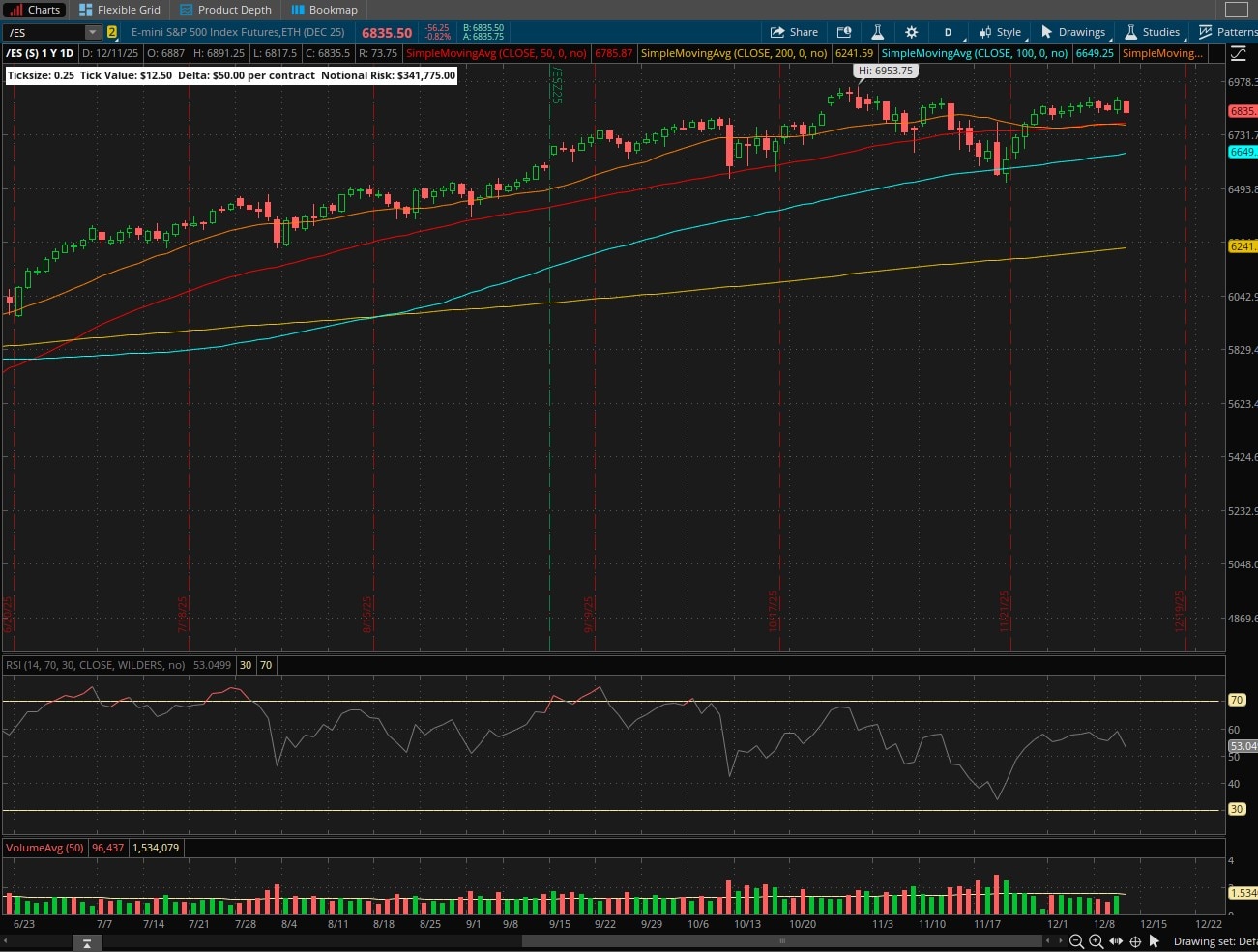The height and width of the screenshot is (952, 1258).
Task: Open the /ES symbol dropdown arrow
Action: (92, 31)
